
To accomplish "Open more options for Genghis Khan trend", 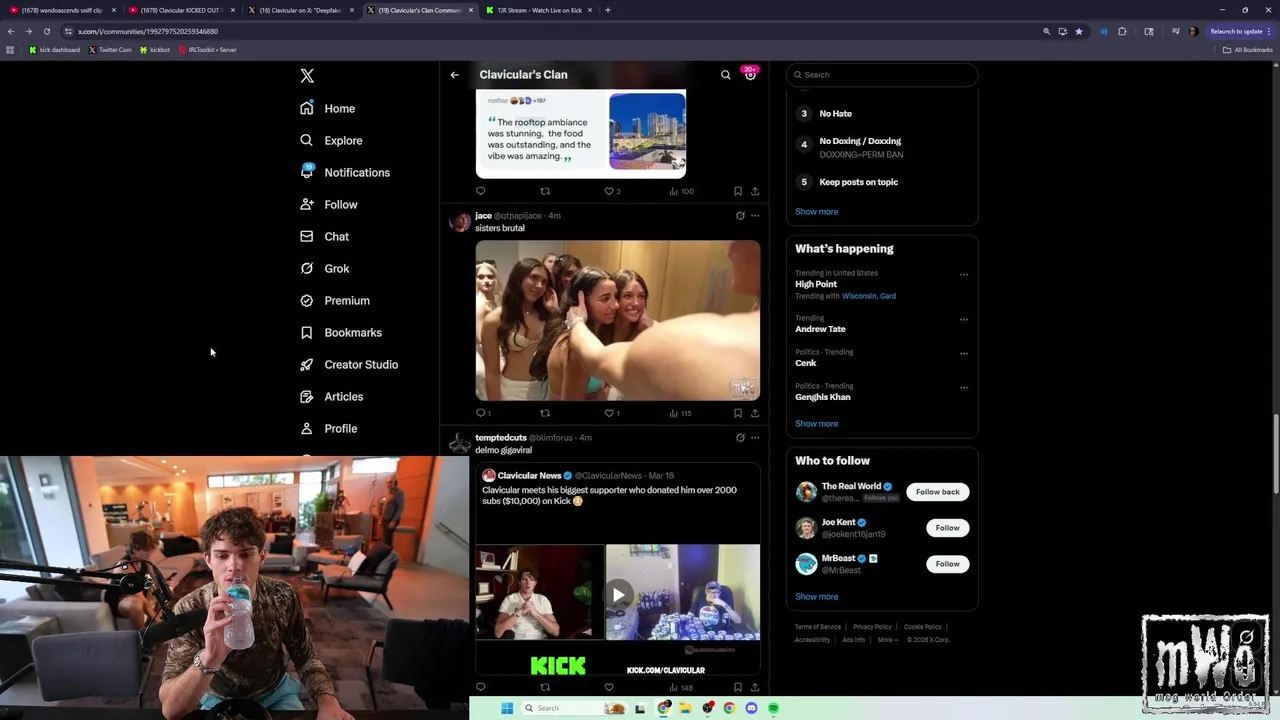I will click(964, 387).
